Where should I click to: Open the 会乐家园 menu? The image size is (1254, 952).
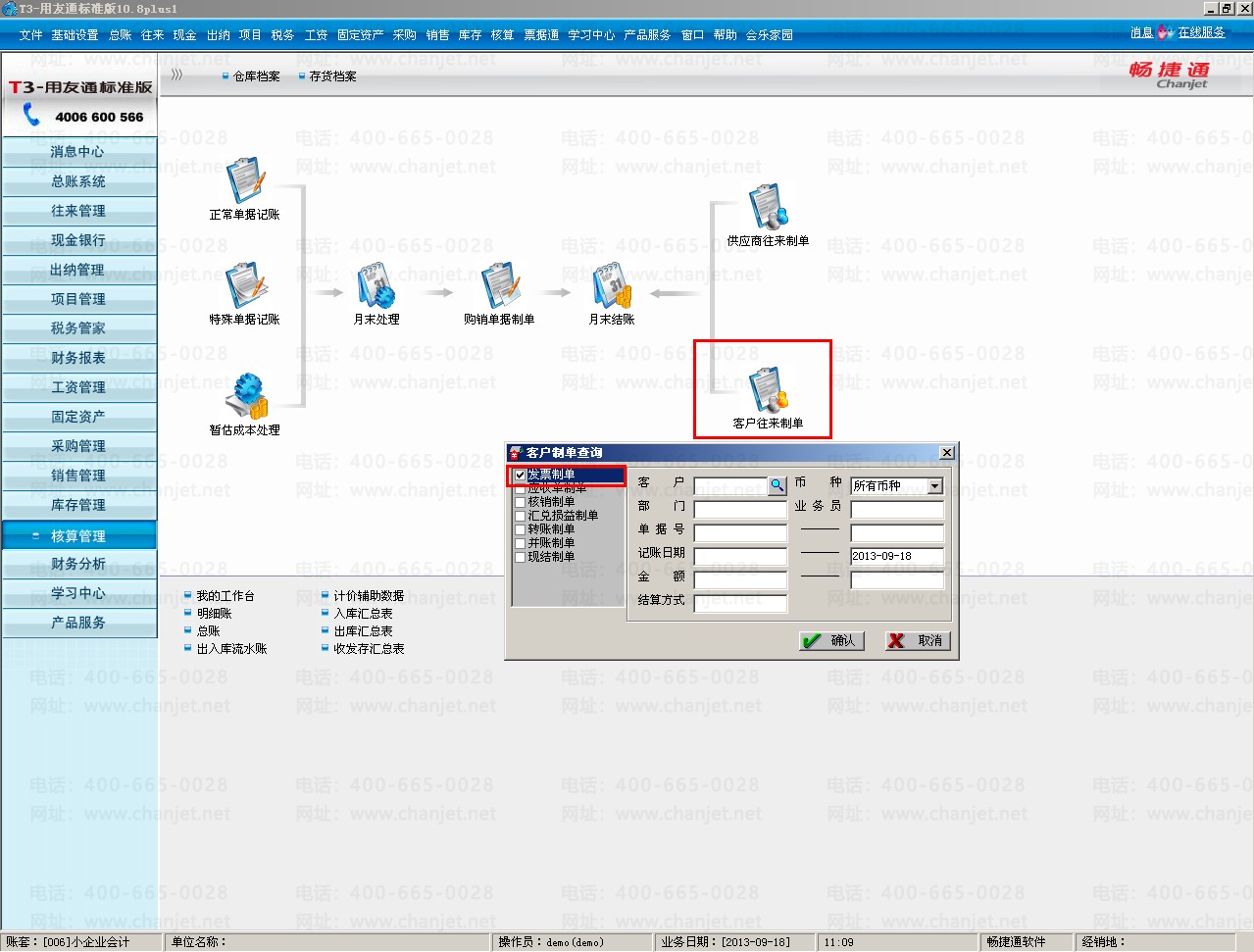click(770, 34)
